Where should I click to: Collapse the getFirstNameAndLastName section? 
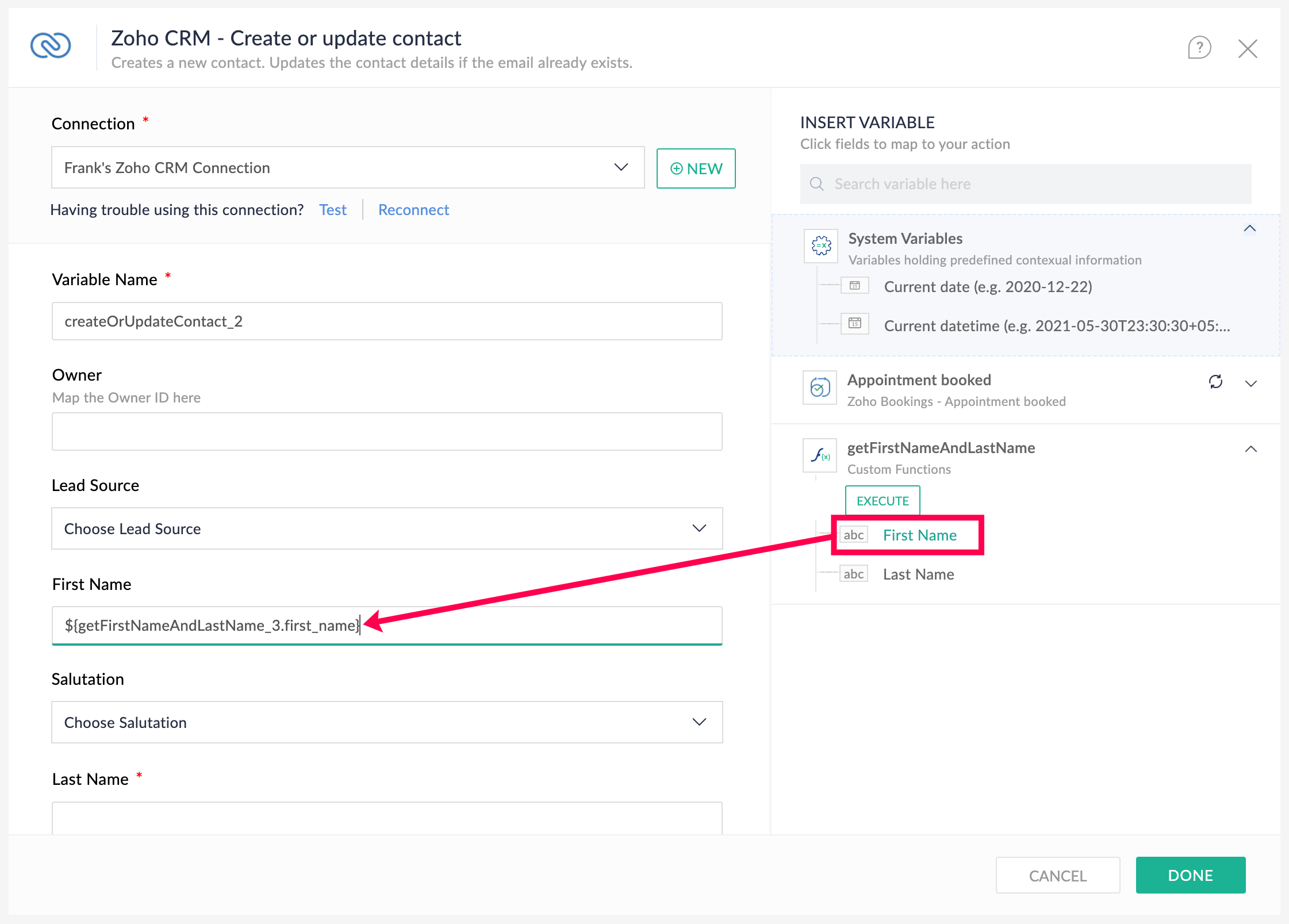coord(1251,449)
